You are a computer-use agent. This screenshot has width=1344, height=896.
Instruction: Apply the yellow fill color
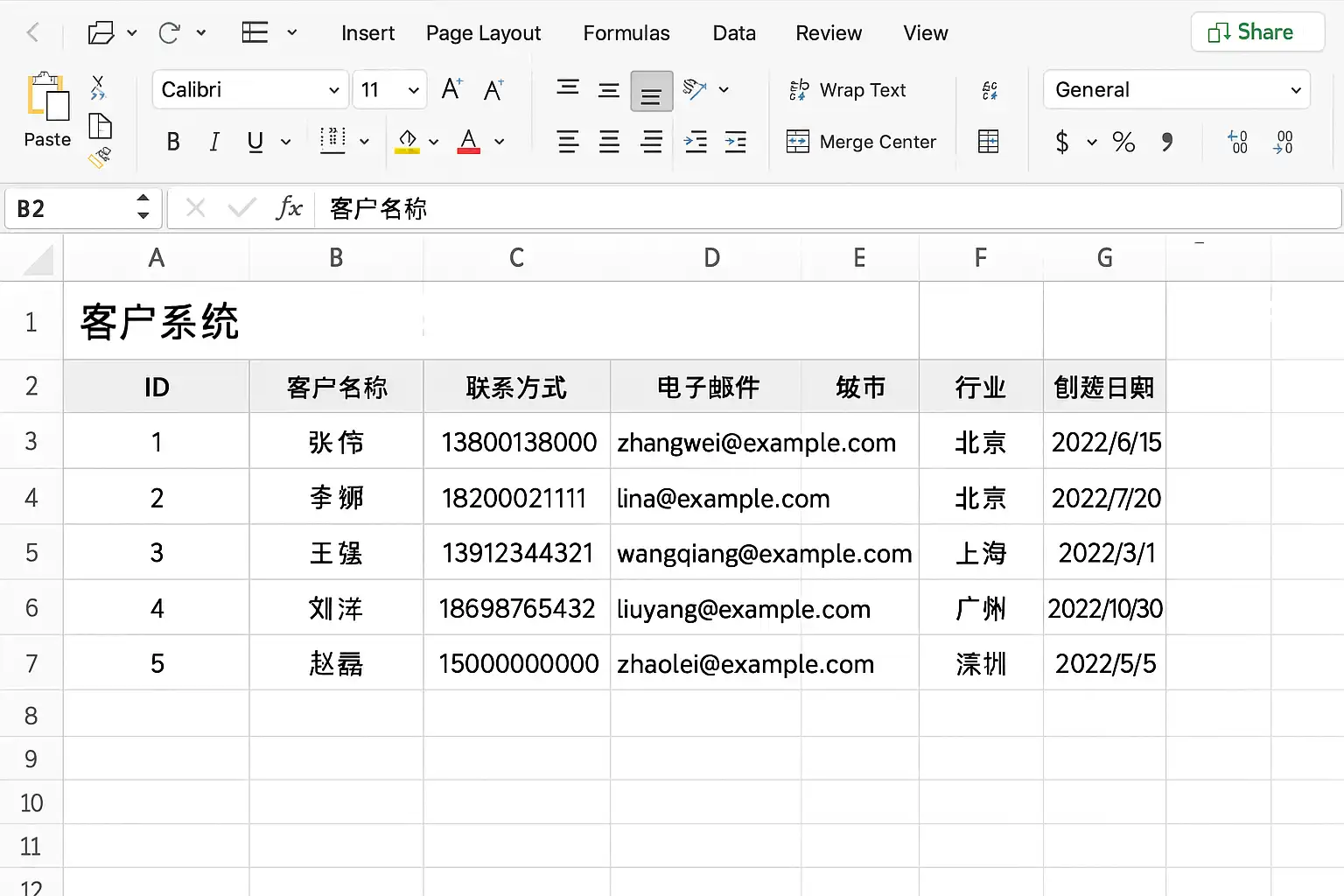(x=407, y=142)
